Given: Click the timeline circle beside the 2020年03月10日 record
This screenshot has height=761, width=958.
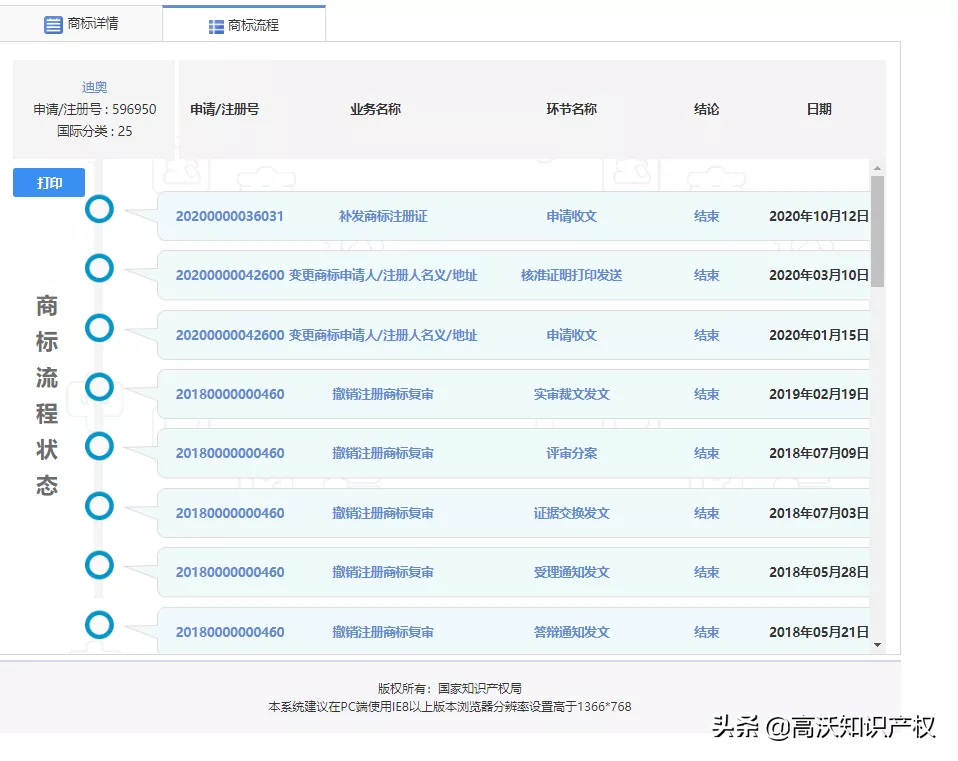Looking at the screenshot, I should coord(99,268).
